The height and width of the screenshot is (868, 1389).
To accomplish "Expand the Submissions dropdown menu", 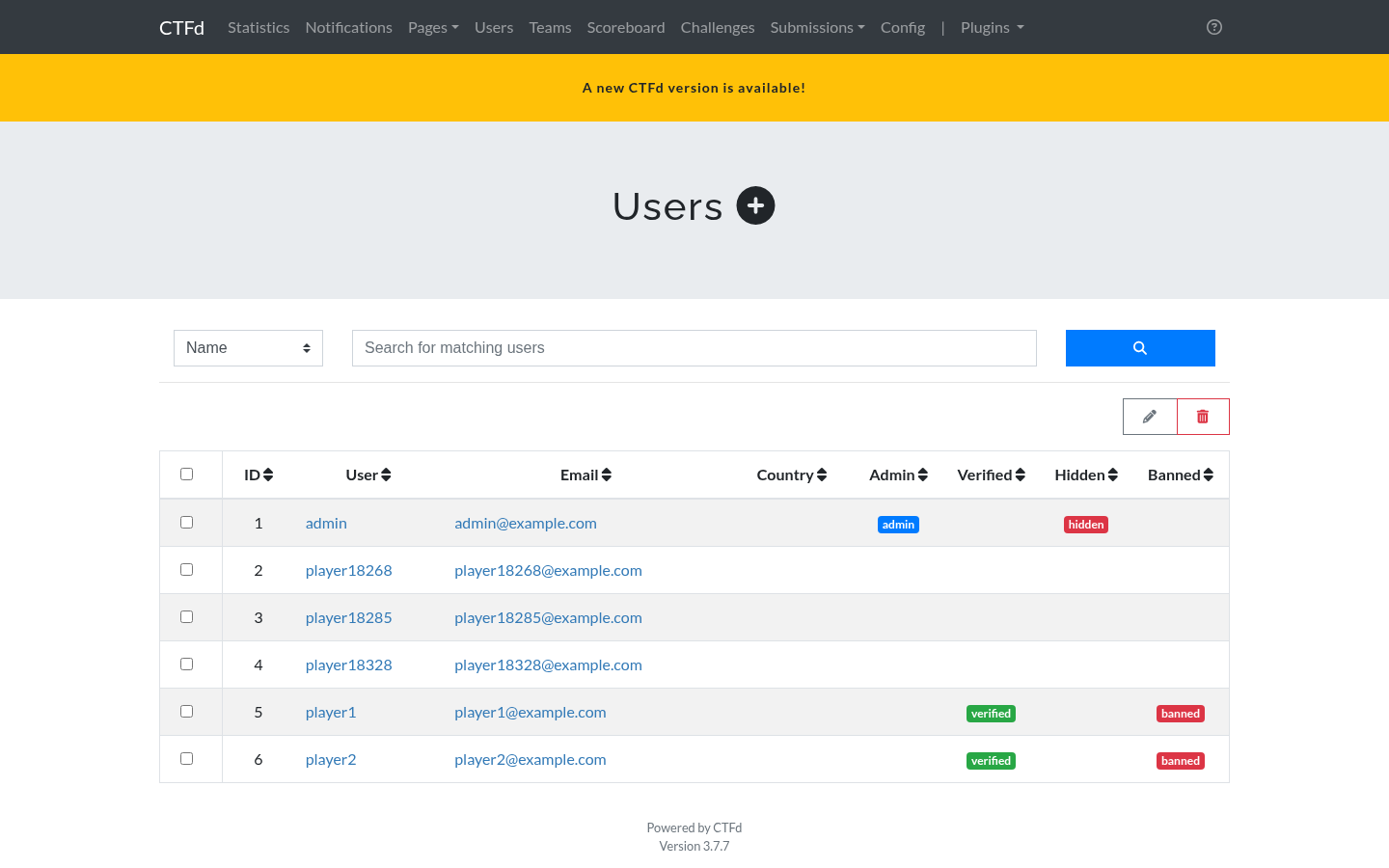I will tap(817, 27).
